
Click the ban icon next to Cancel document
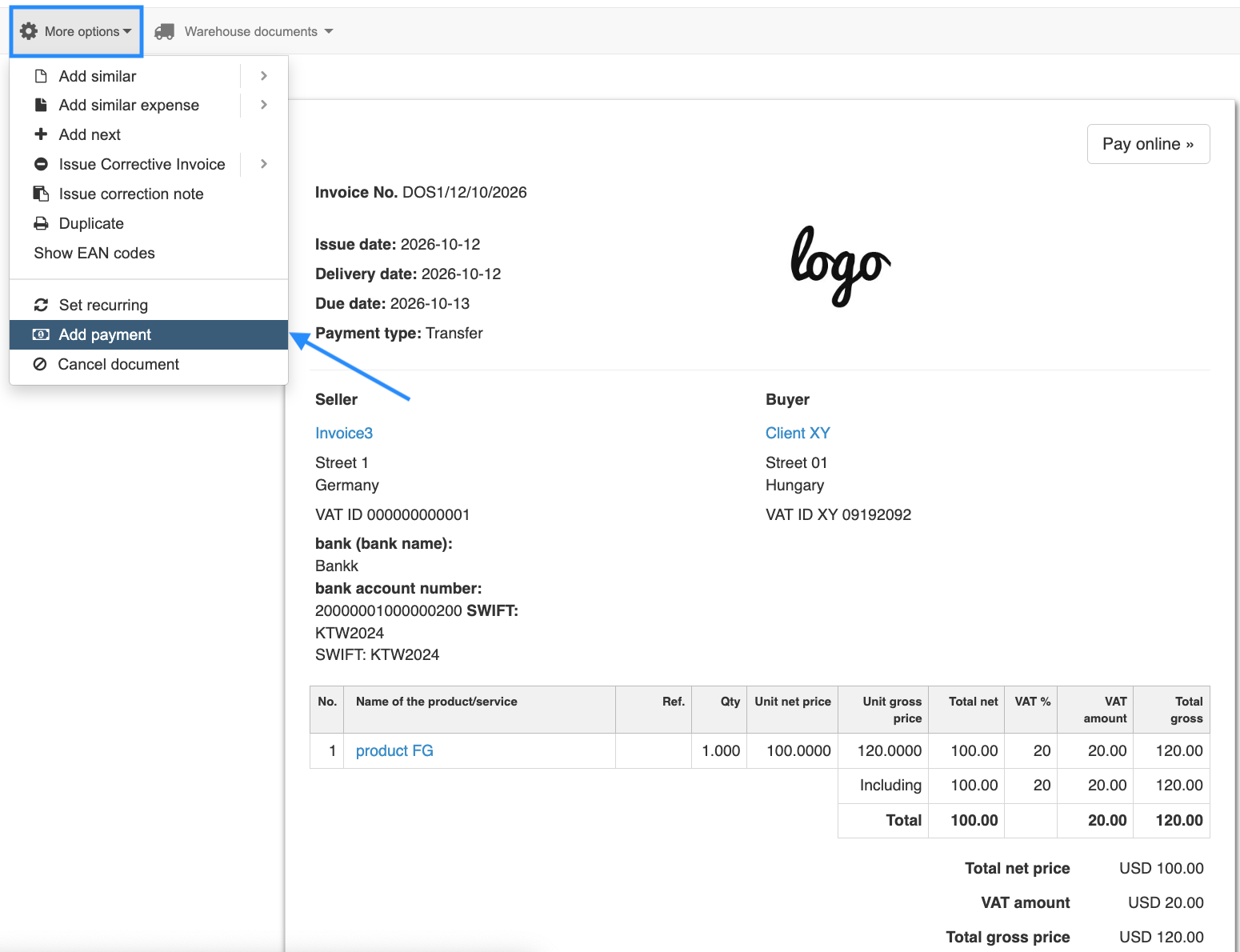[40, 364]
